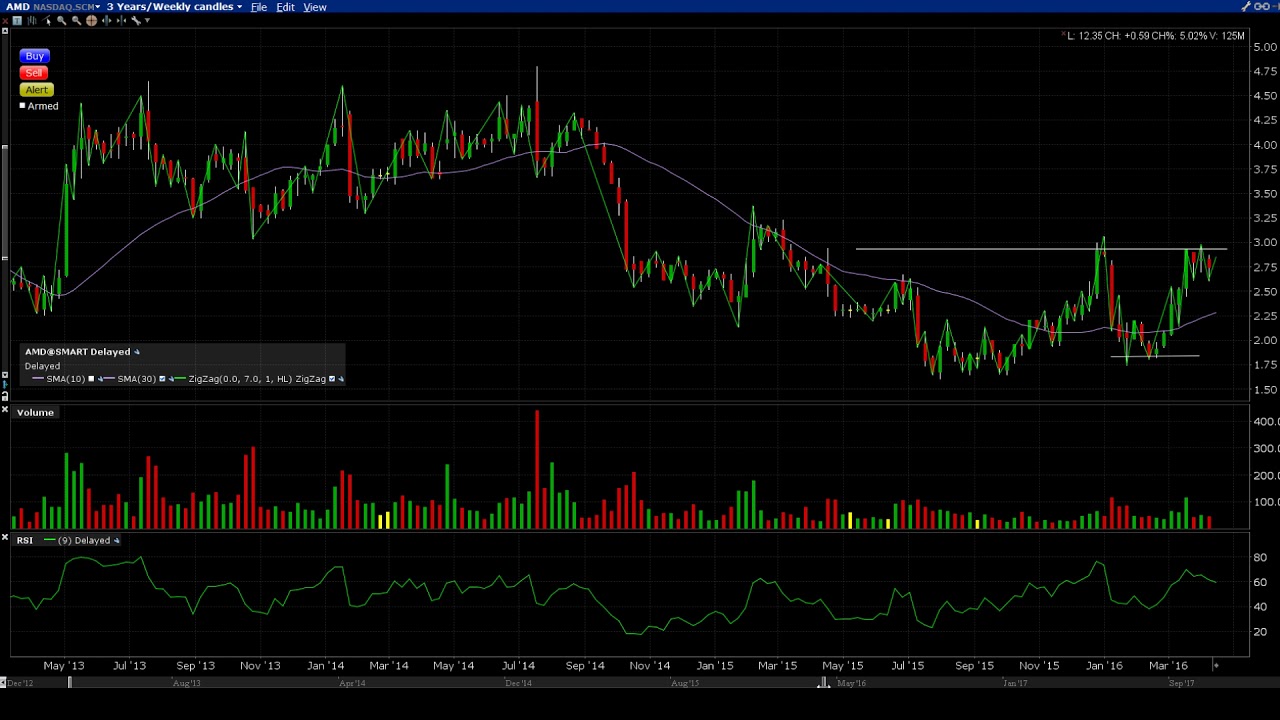The image size is (1280, 720).
Task: Click the horizontal expand arrows icon
Action: pos(106,20)
